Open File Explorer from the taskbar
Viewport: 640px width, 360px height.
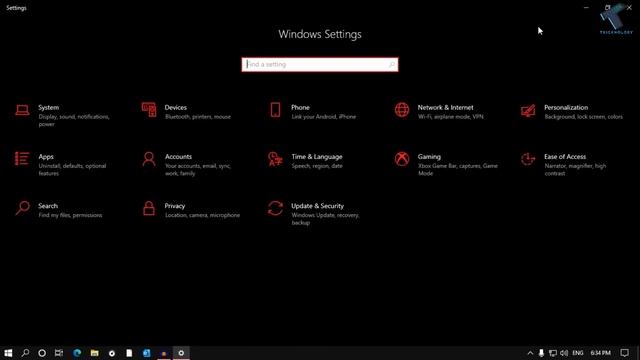coord(94,353)
